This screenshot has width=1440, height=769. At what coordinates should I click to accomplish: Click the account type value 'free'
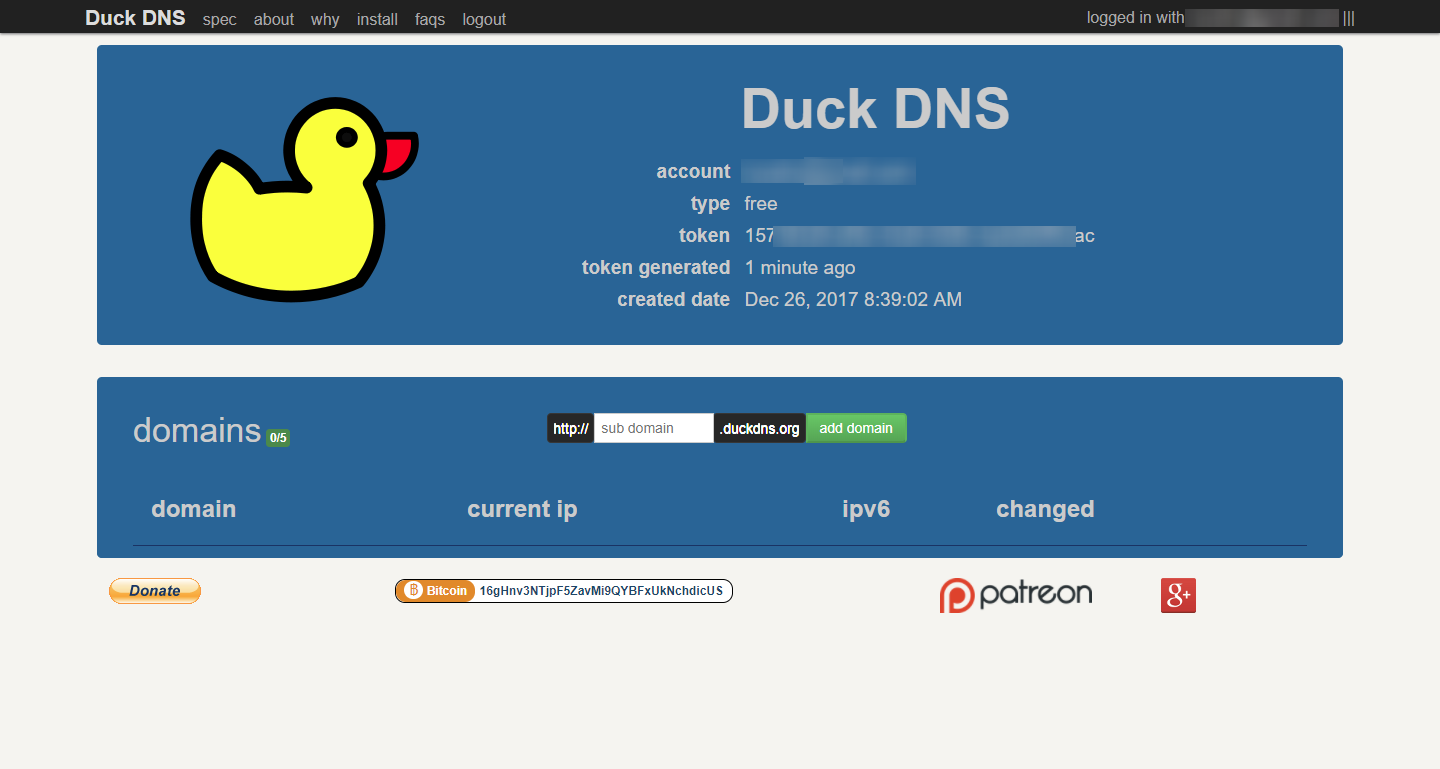(761, 204)
